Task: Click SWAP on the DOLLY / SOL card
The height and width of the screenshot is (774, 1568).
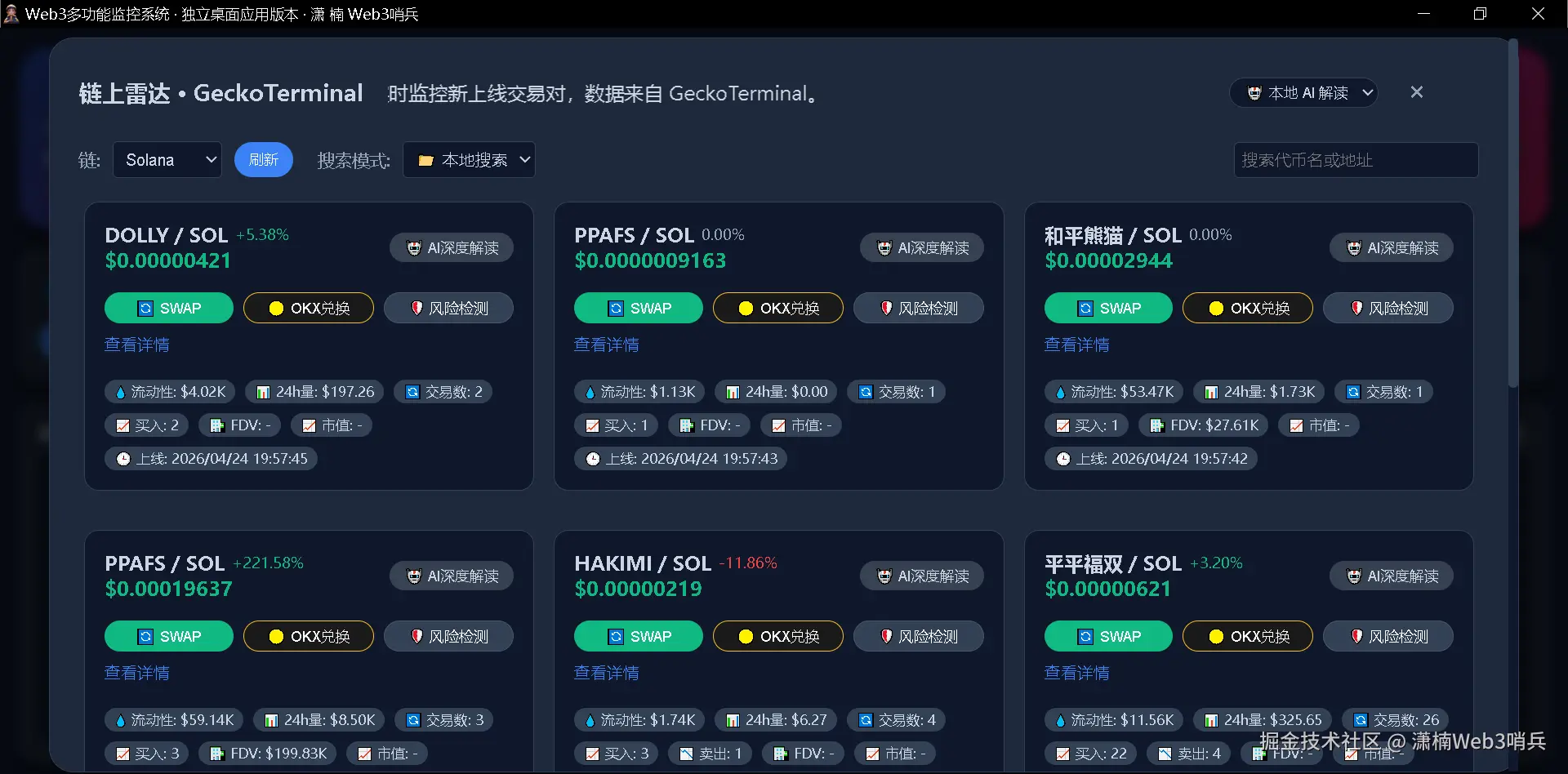Action: (x=169, y=309)
